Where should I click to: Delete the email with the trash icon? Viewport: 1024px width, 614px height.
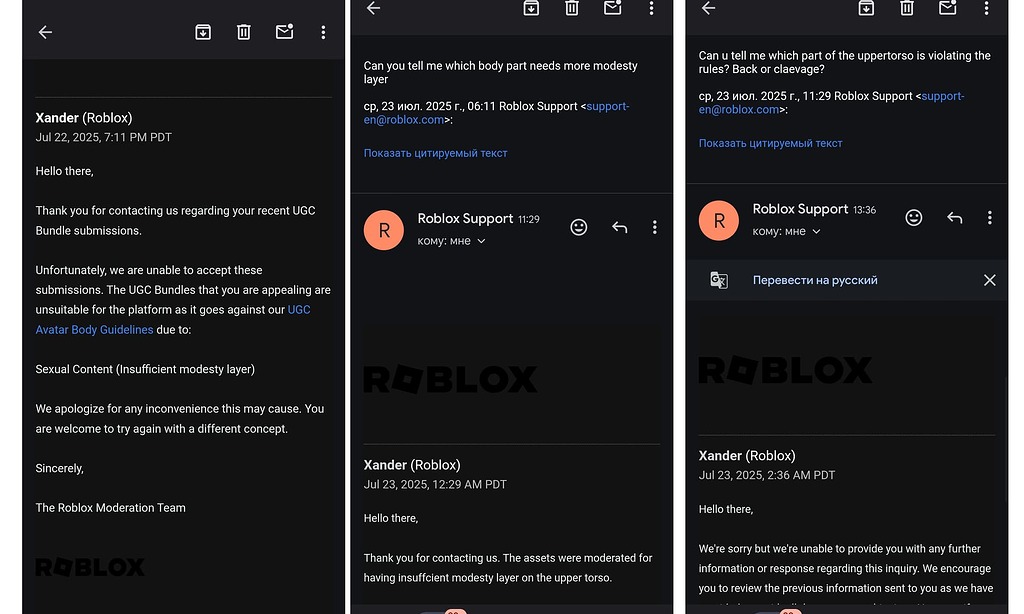tap(243, 31)
